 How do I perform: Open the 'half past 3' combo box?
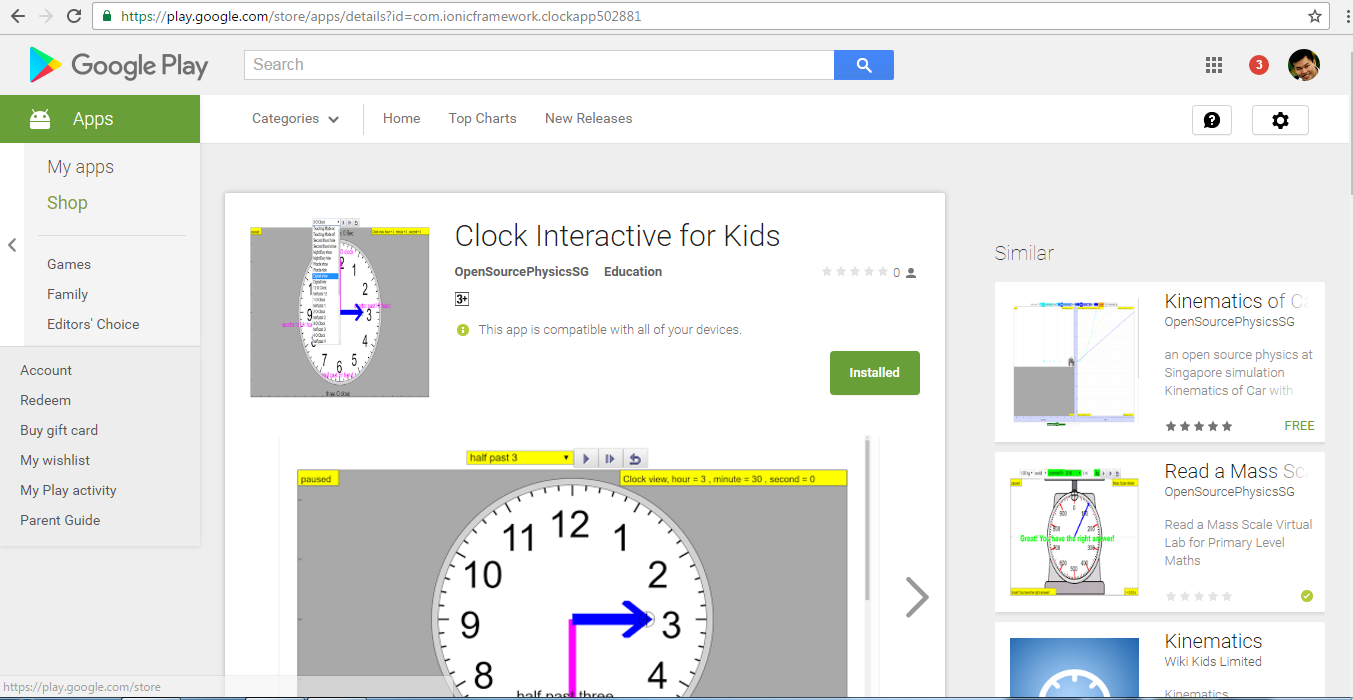pyautogui.click(x=519, y=458)
